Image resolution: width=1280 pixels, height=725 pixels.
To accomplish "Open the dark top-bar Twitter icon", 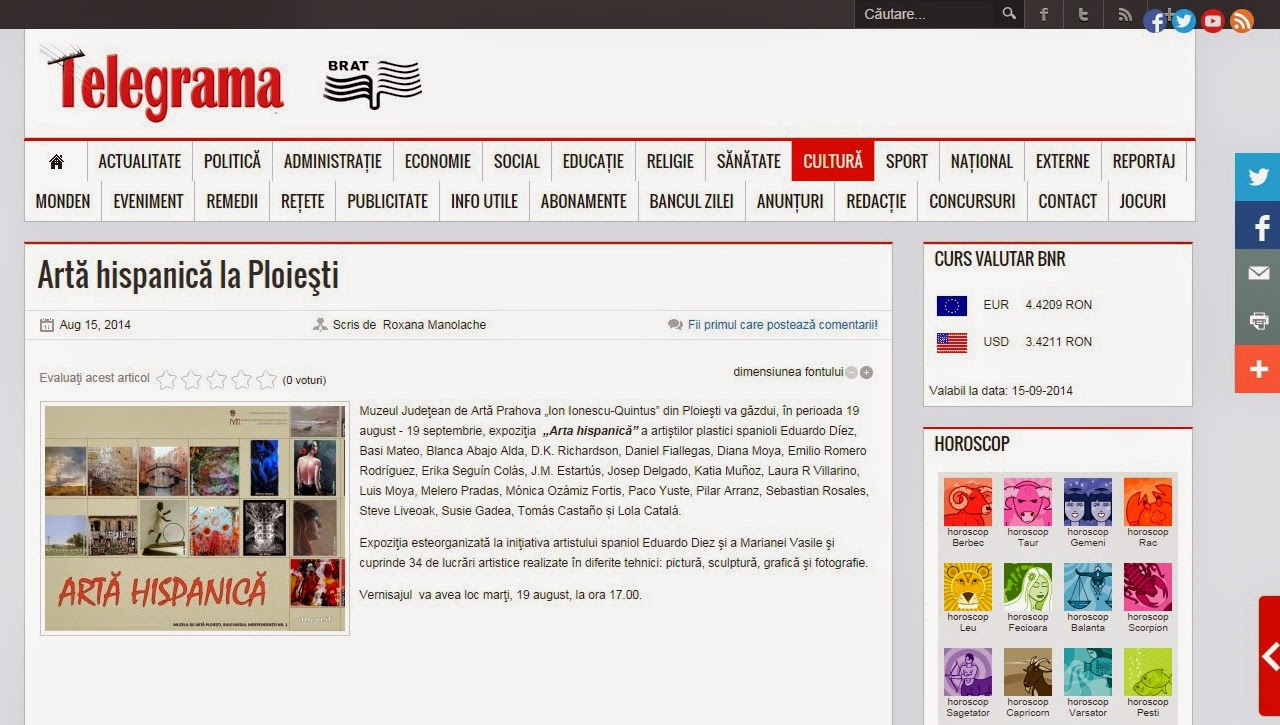I will [x=1084, y=14].
